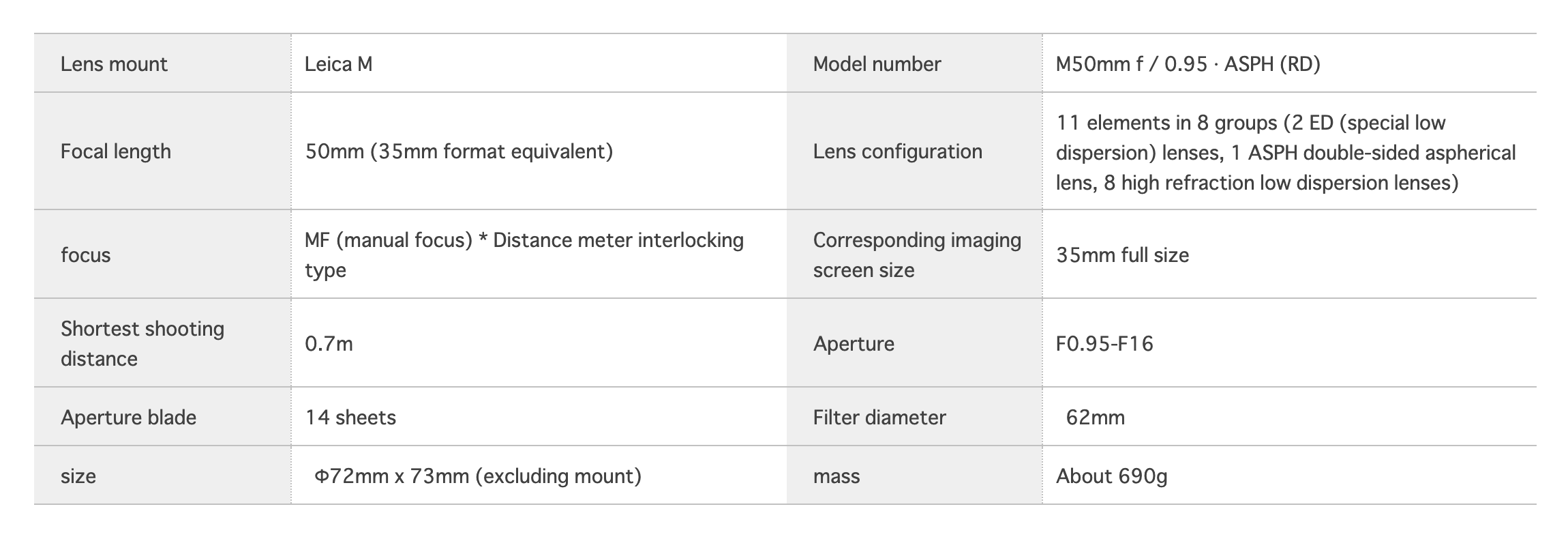Click the 'Filter diameter' label

(x=879, y=417)
